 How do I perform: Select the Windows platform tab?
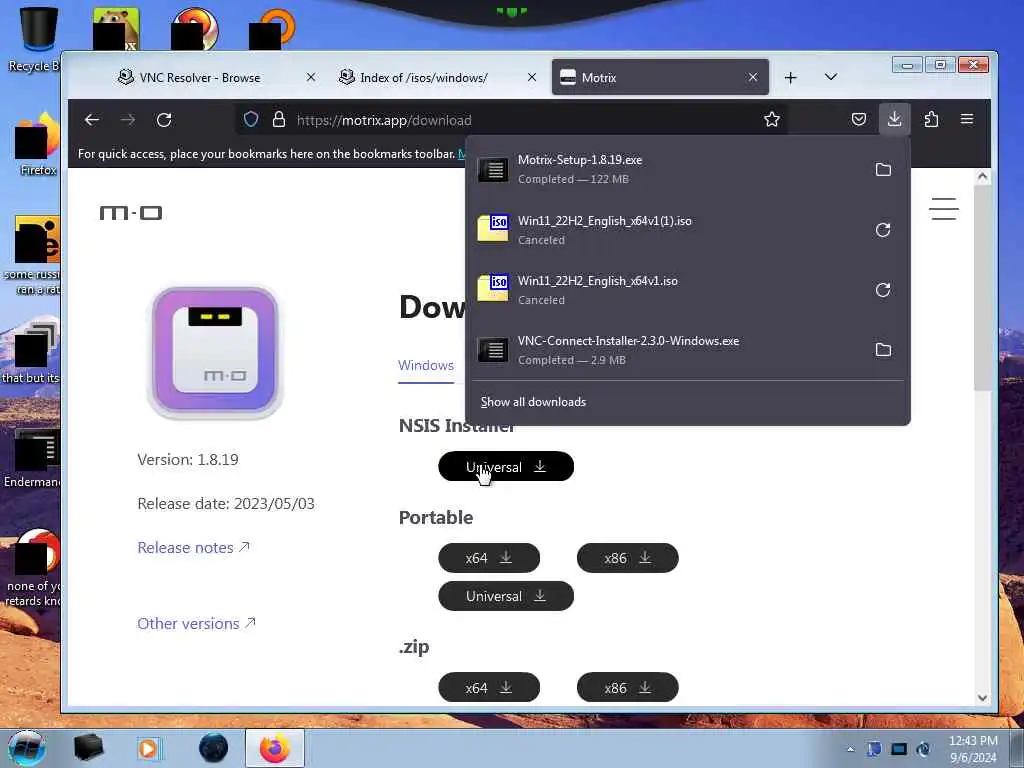pos(426,365)
